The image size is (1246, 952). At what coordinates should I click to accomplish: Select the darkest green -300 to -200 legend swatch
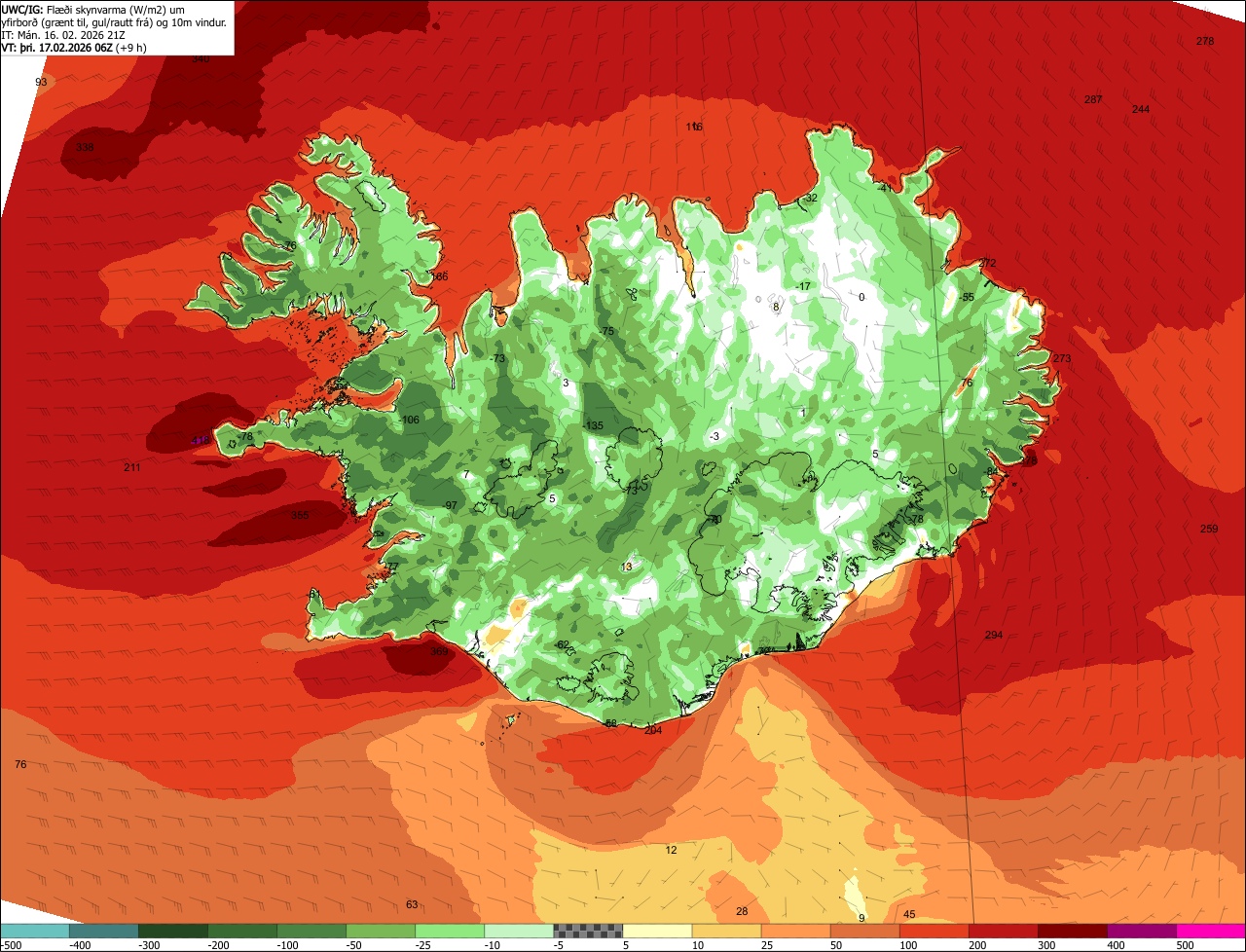[172, 931]
